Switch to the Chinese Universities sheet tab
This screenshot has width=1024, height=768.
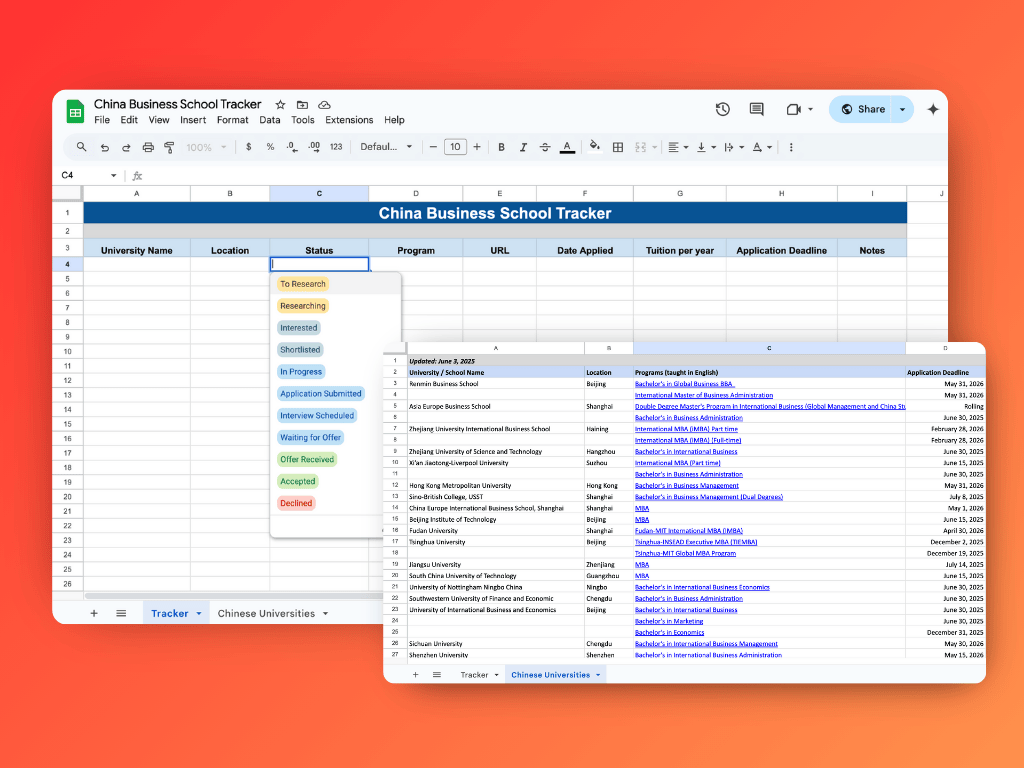pyautogui.click(x=266, y=613)
